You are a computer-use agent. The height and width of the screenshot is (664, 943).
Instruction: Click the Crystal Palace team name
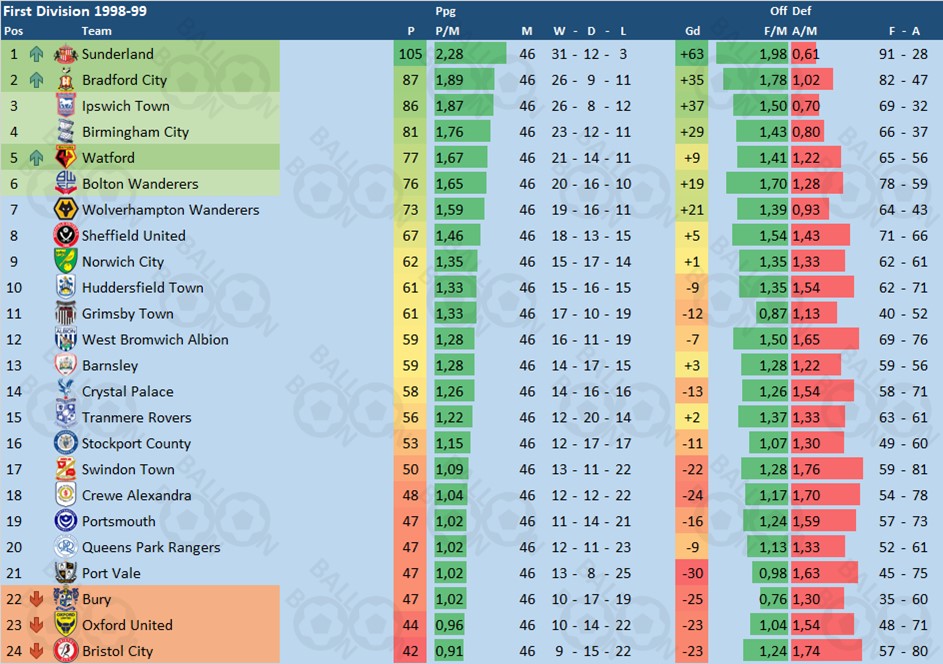tap(127, 392)
